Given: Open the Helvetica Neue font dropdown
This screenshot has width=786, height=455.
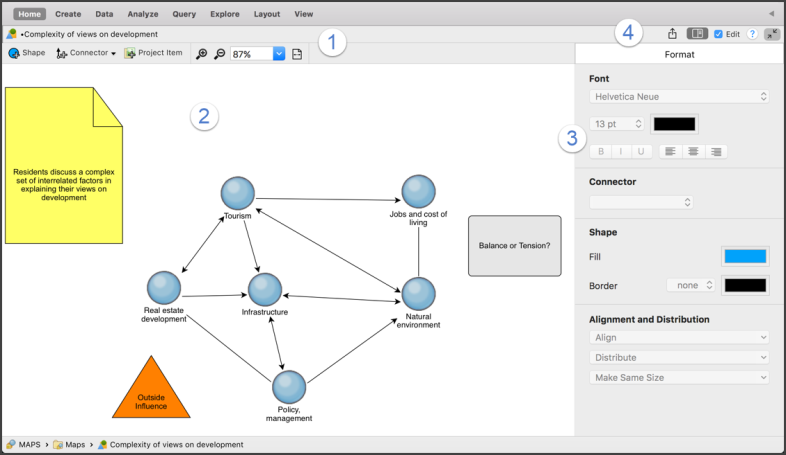Looking at the screenshot, I should [x=679, y=97].
